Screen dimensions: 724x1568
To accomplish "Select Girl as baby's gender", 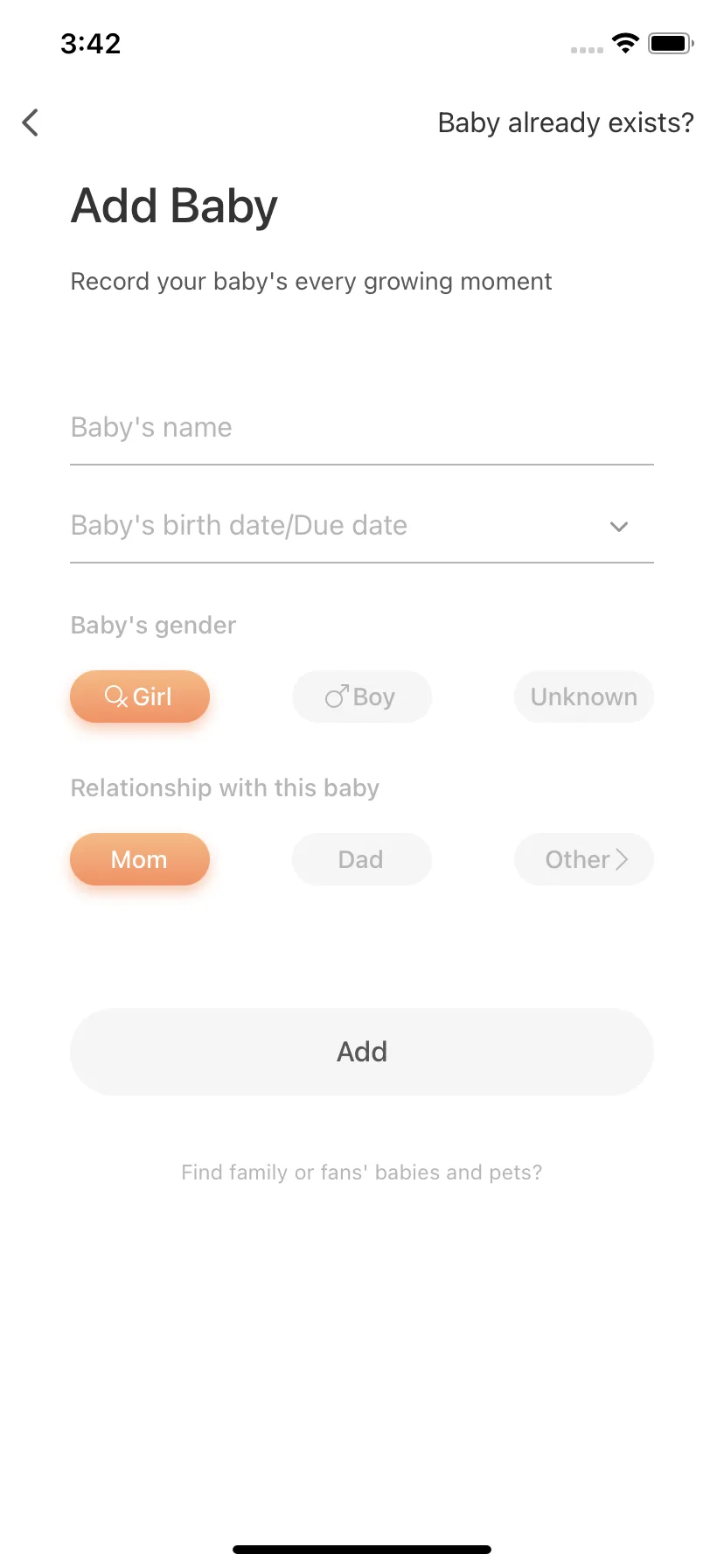I will coord(140,696).
